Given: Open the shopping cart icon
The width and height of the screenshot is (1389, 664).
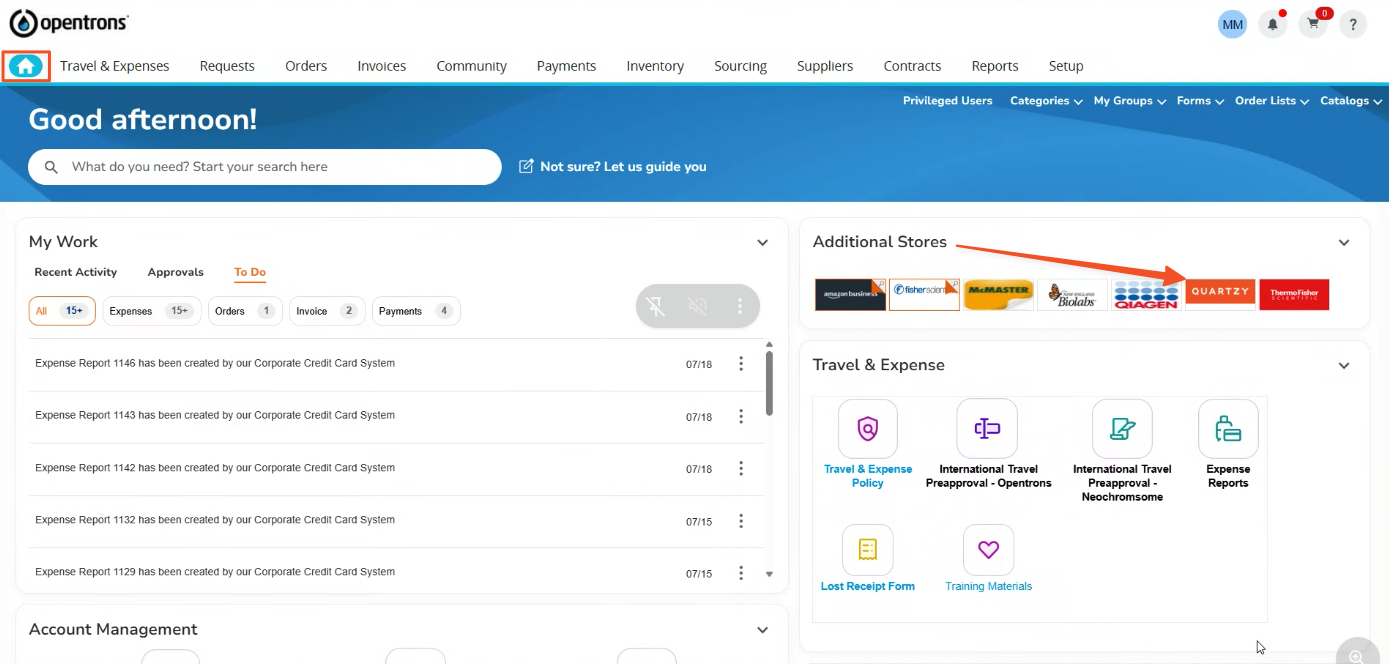Looking at the screenshot, I should 1312,25.
